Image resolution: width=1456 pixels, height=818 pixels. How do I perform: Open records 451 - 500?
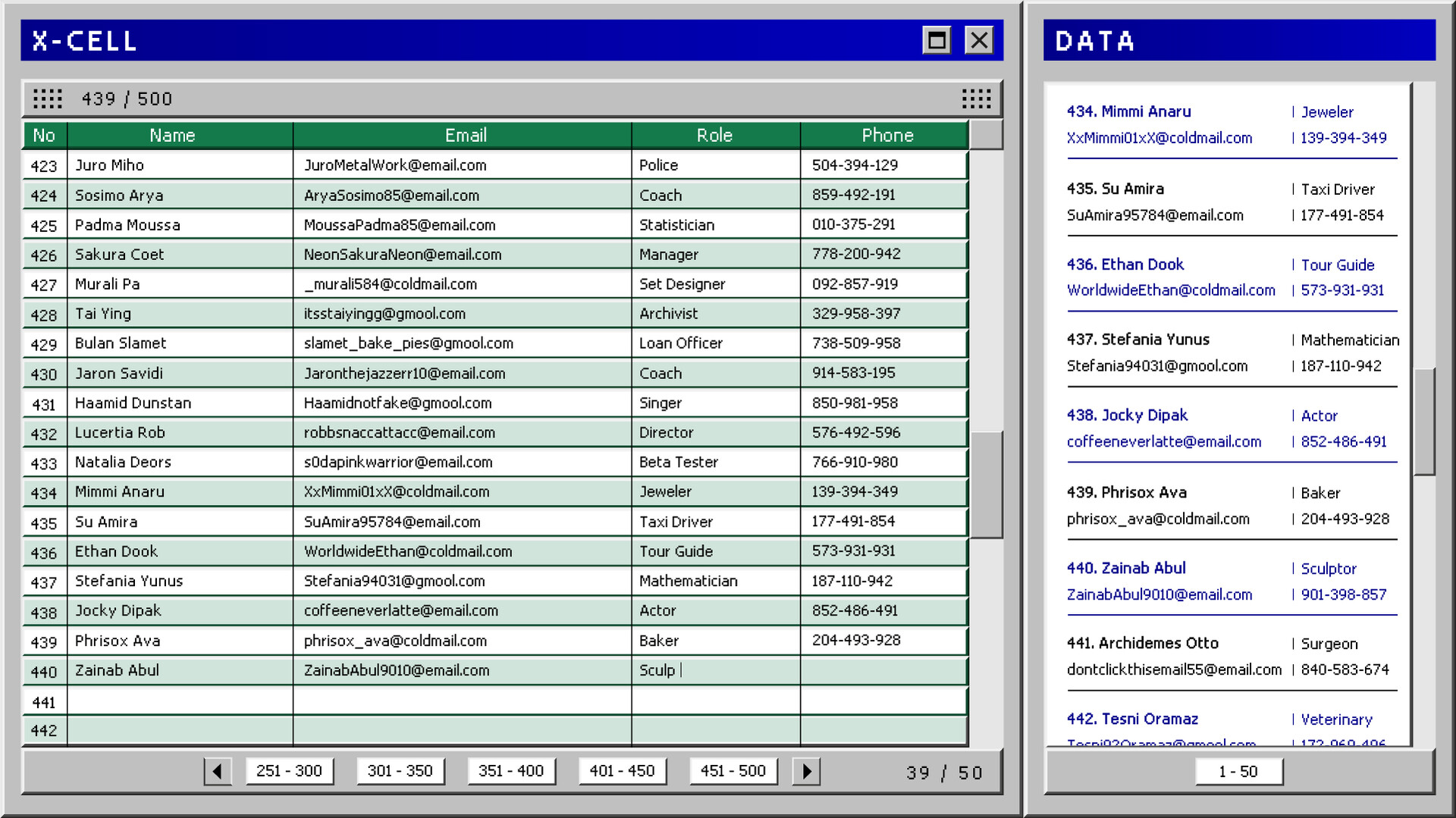(733, 770)
